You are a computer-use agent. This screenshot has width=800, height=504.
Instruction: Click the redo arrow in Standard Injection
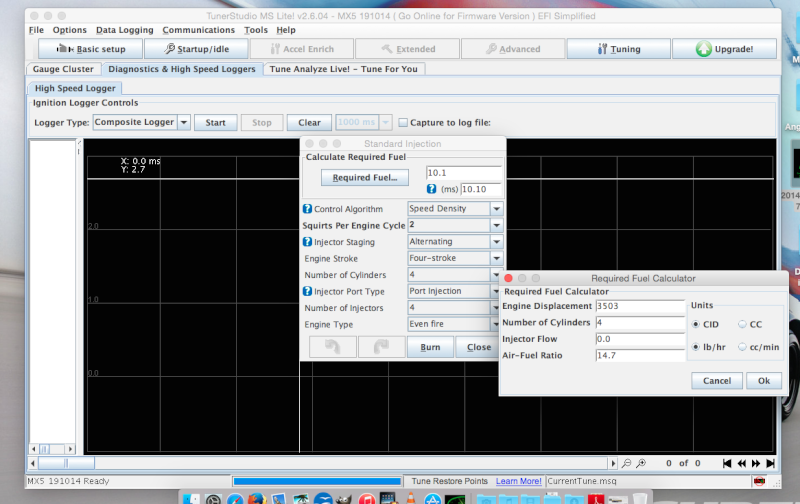[x=382, y=347]
